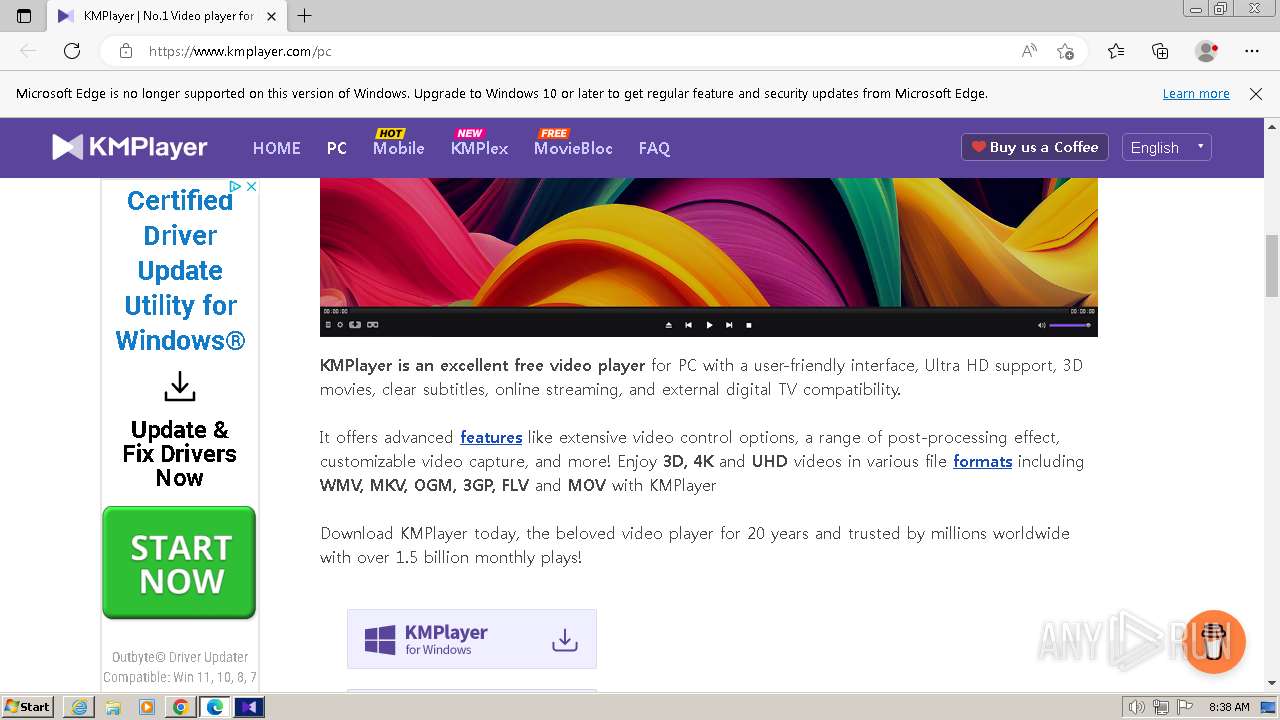
Task: Launch Internet Explorer from taskbar
Action: point(79,707)
